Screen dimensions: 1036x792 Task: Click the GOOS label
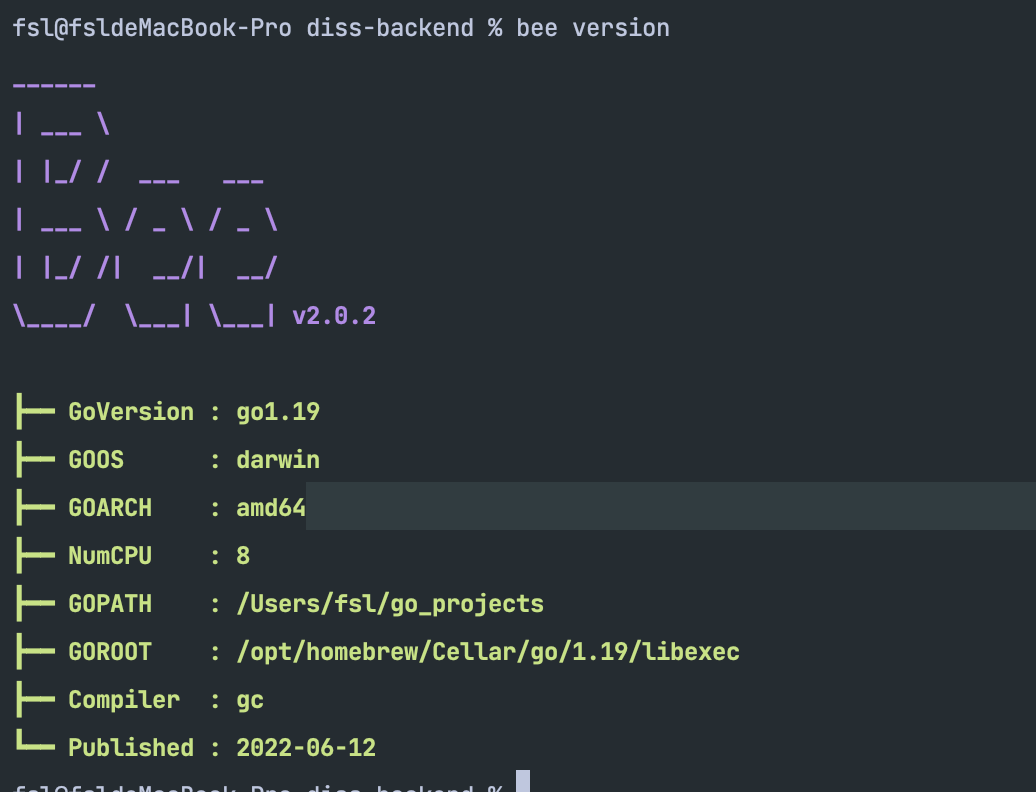pyautogui.click(x=95, y=459)
